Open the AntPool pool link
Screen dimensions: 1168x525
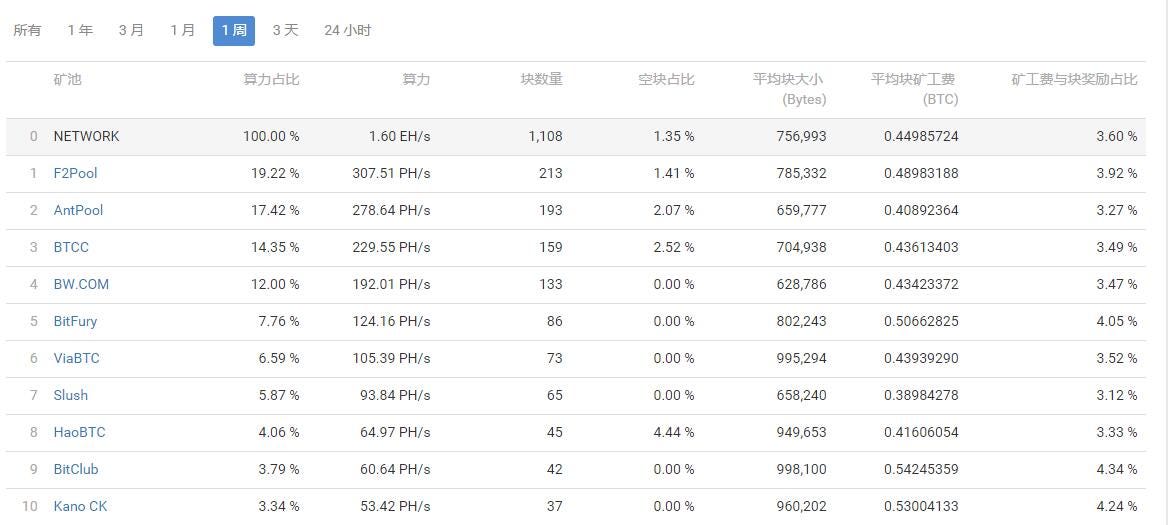78,211
